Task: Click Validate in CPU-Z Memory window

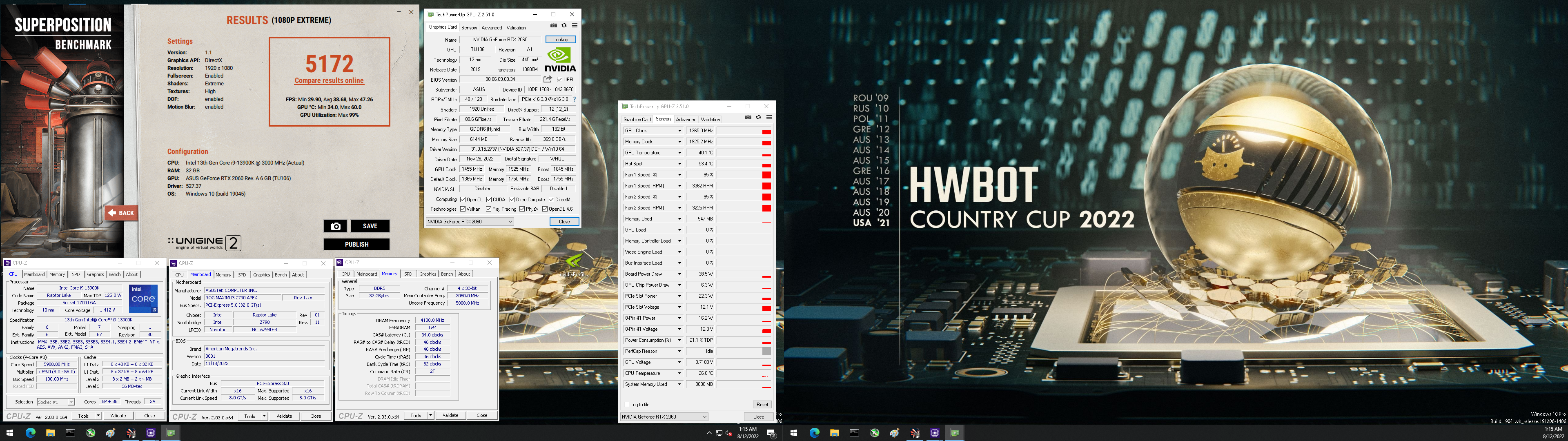Action: [x=450, y=415]
